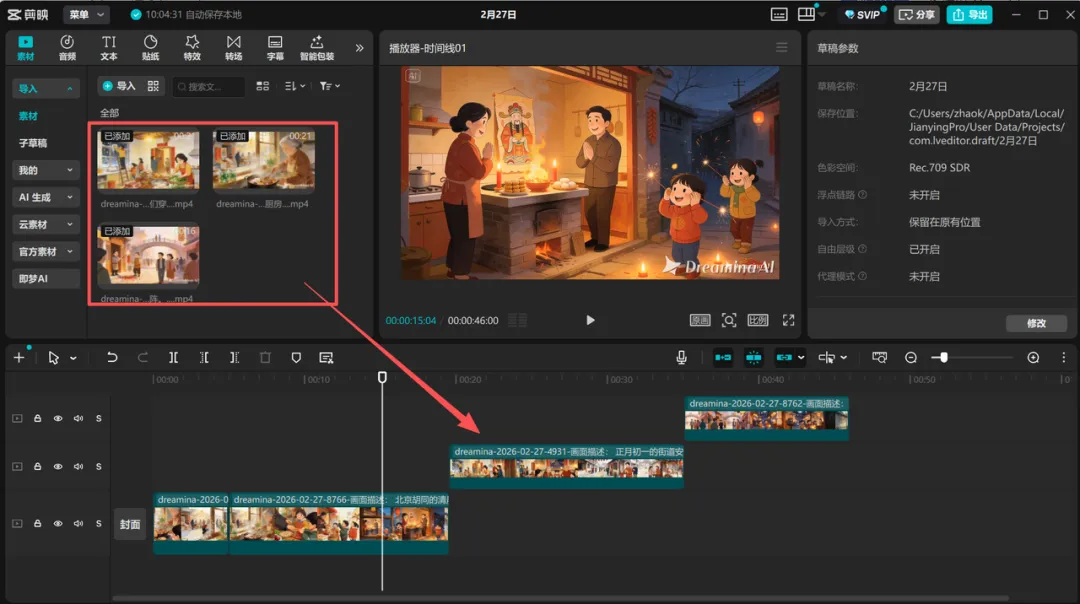Image resolution: width=1080 pixels, height=604 pixels.
Task: Expand the 云素材 sidebar section
Action: [x=45, y=224]
